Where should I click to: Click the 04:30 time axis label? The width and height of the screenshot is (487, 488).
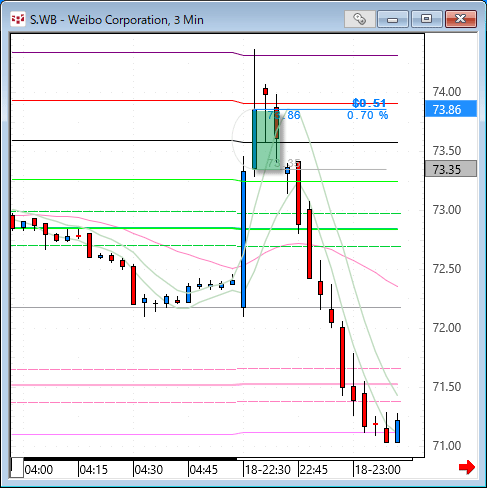149,470
